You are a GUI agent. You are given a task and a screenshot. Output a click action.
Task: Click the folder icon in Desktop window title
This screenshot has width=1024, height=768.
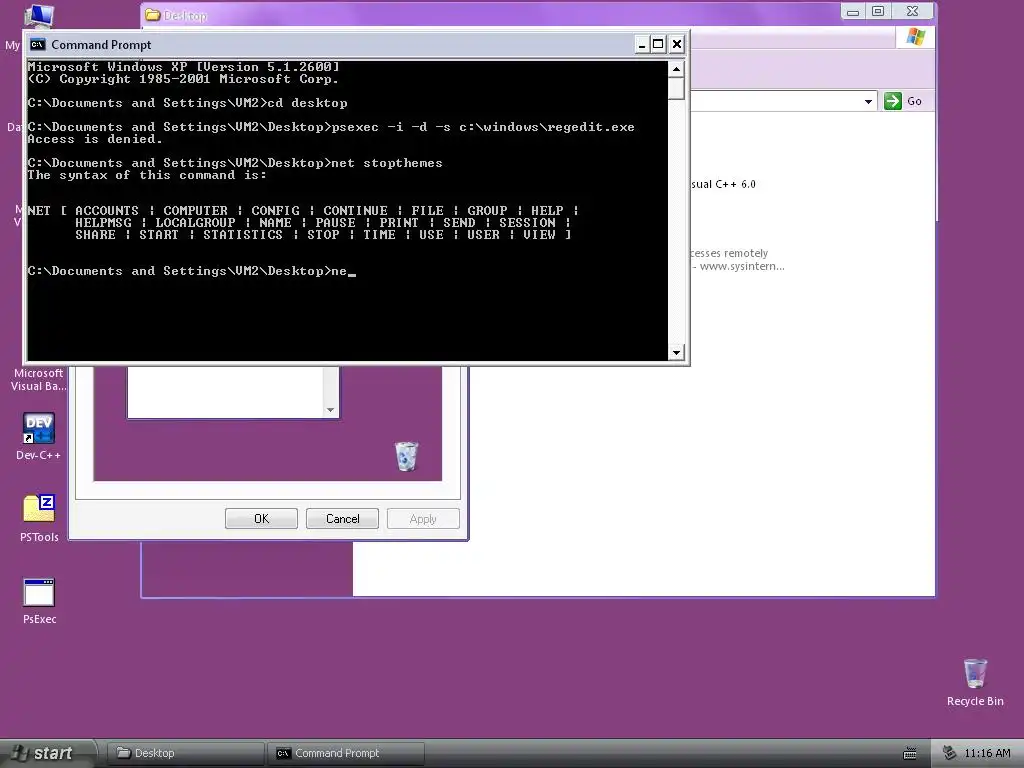153,14
